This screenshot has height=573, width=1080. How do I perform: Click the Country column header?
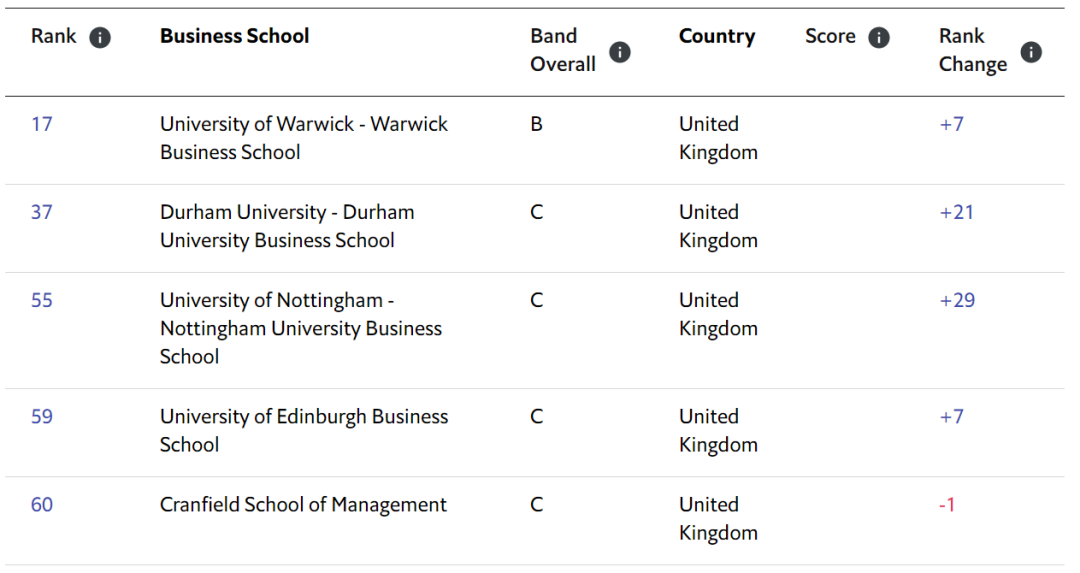point(717,37)
